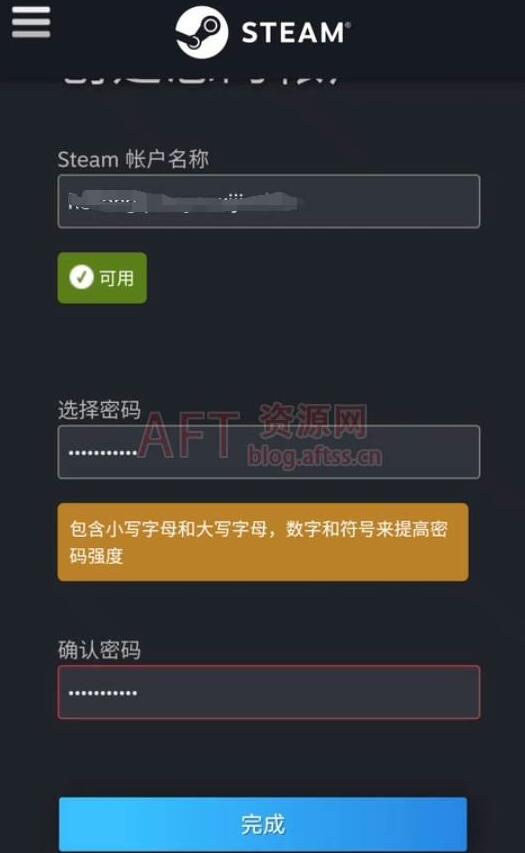
Task: Focus the red-bordered 确认密码 field
Action: pos(269,692)
